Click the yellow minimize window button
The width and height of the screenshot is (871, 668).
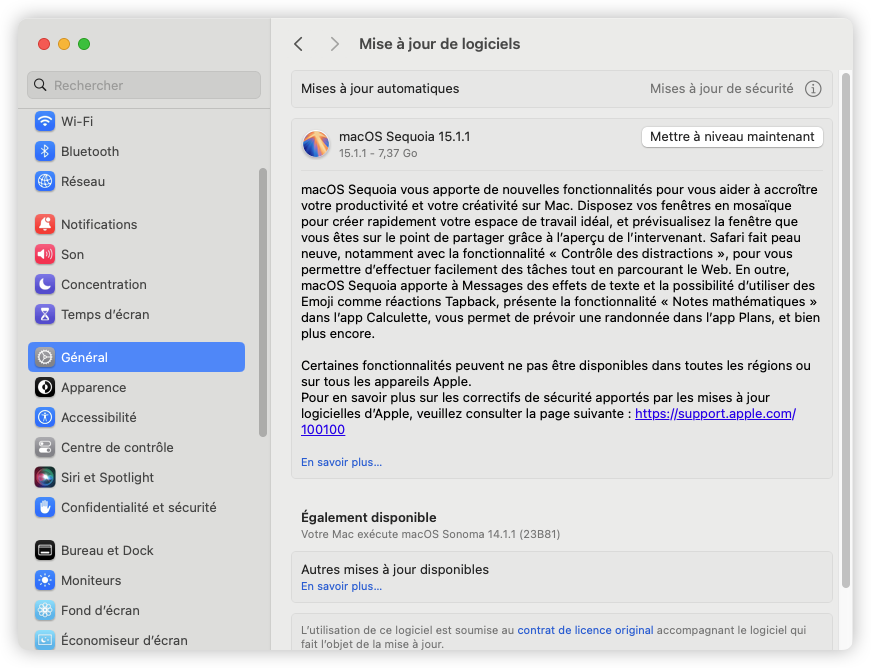[64, 44]
